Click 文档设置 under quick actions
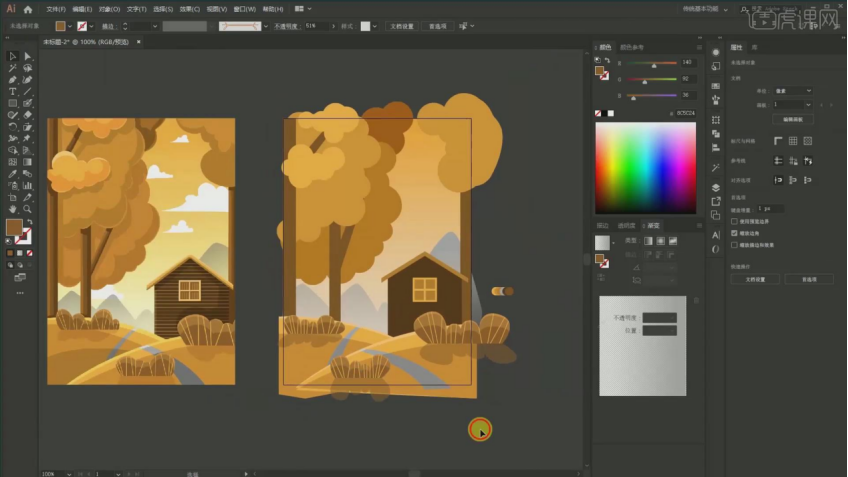The image size is (848, 477). click(755, 280)
